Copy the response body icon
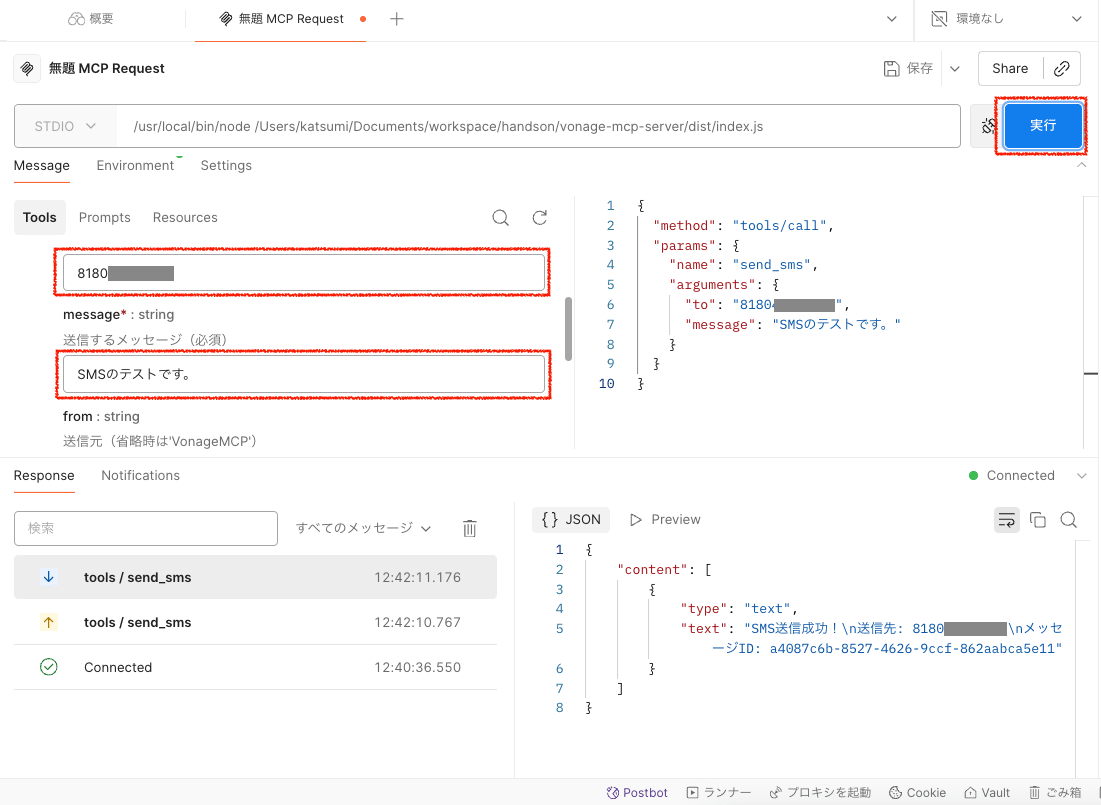 pos(1037,520)
